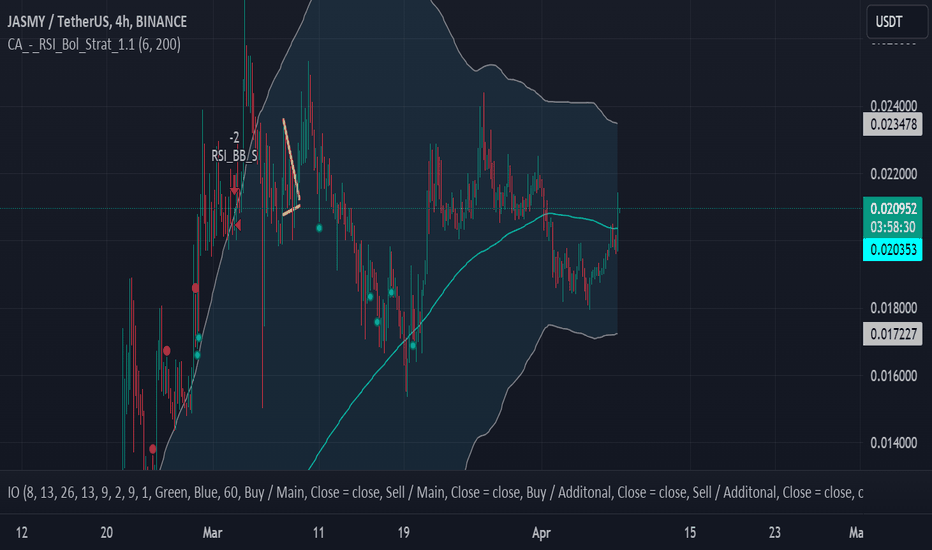This screenshot has width=932, height=550.
Task: Click the 23 date on time axis
Action: 774,533
